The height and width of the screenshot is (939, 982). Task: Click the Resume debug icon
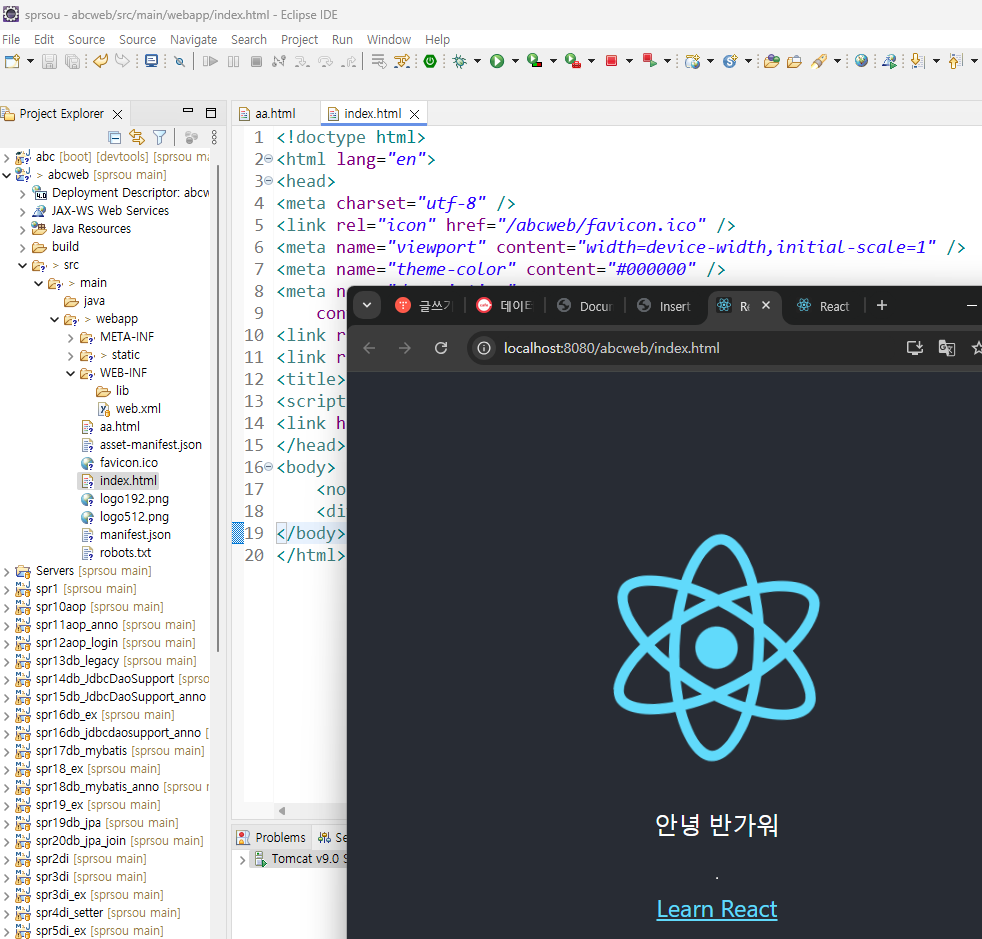click(210, 61)
